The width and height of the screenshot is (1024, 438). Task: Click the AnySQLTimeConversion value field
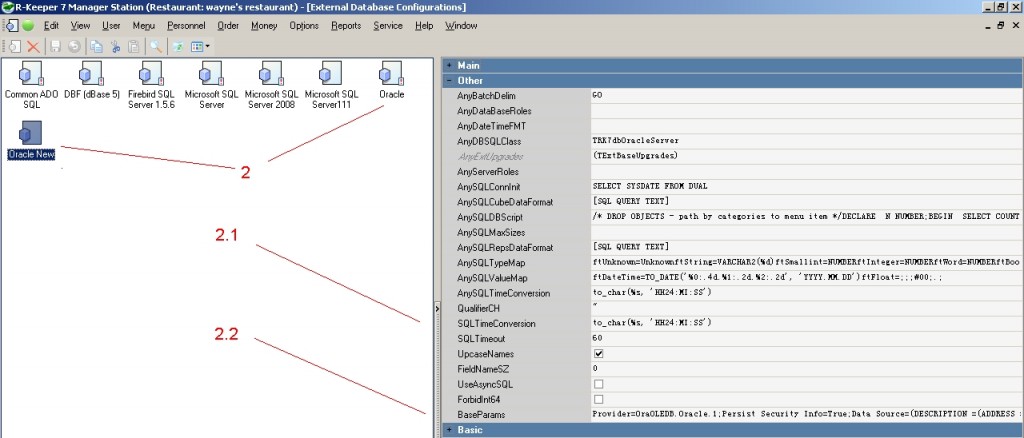(807, 293)
